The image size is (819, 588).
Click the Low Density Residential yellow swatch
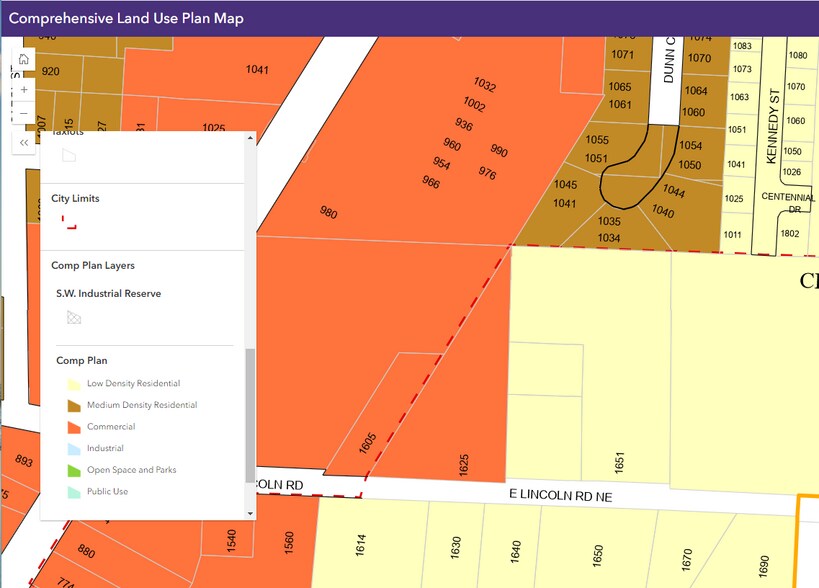click(x=73, y=384)
